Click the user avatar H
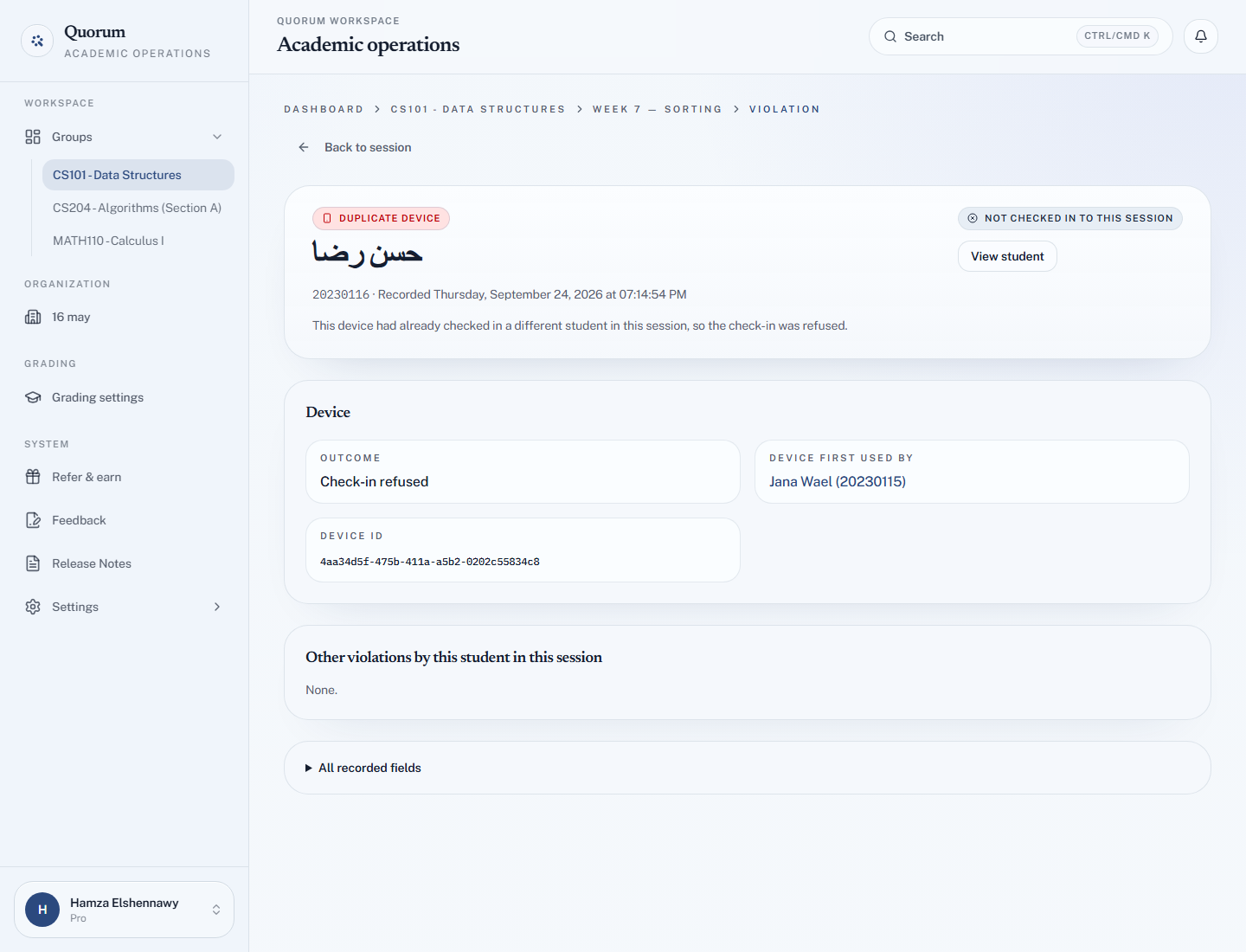This screenshot has height=952, width=1246. pos(42,910)
